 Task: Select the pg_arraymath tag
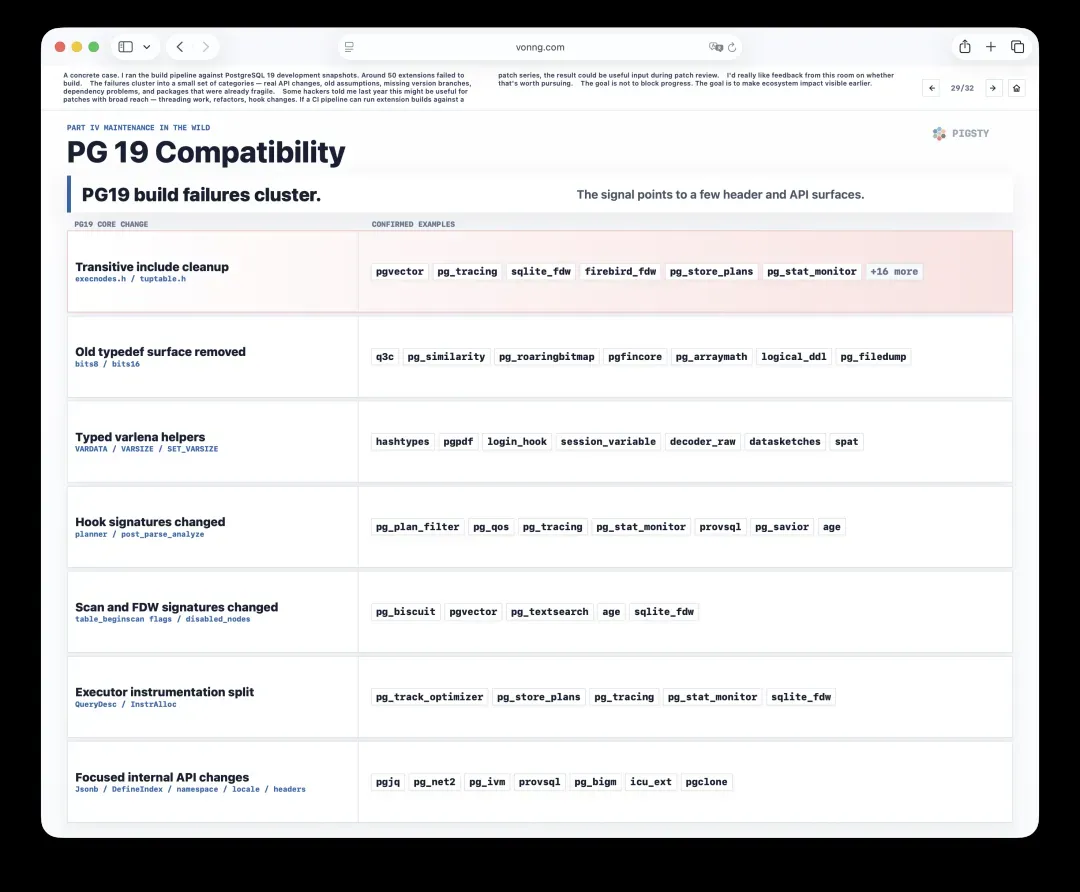712,357
